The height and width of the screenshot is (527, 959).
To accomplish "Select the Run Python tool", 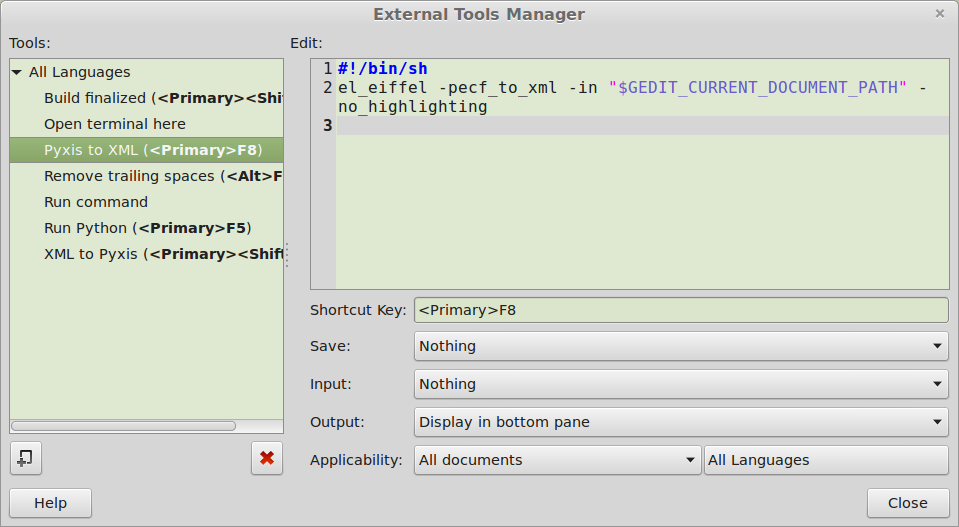I will pos(147,228).
